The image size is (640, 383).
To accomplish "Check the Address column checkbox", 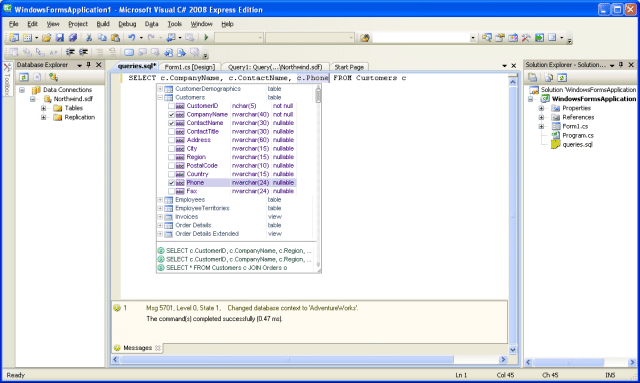I will point(171,140).
